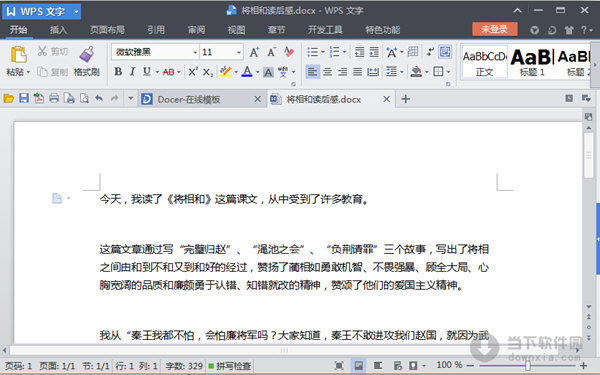Click the 拼写检查 spell check status
This screenshot has height=375, width=600.
coord(230,366)
